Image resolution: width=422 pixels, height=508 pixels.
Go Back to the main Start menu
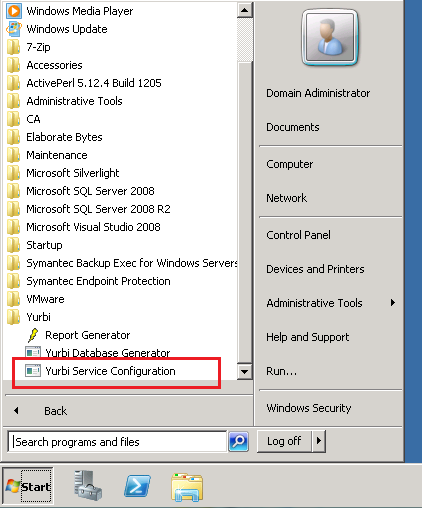click(55, 411)
